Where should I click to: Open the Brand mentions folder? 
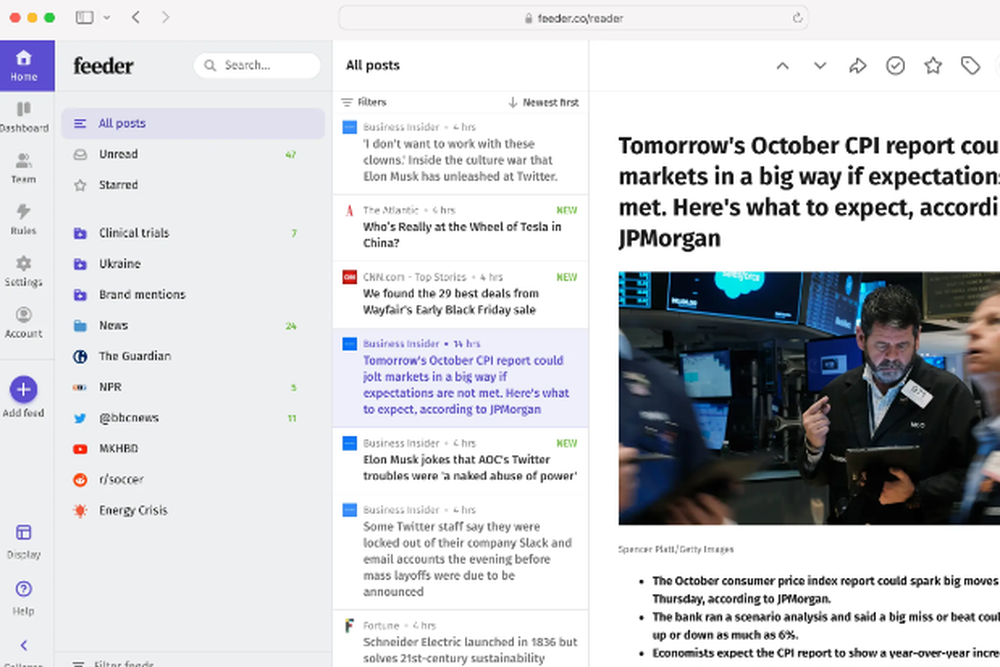[x=193, y=294]
